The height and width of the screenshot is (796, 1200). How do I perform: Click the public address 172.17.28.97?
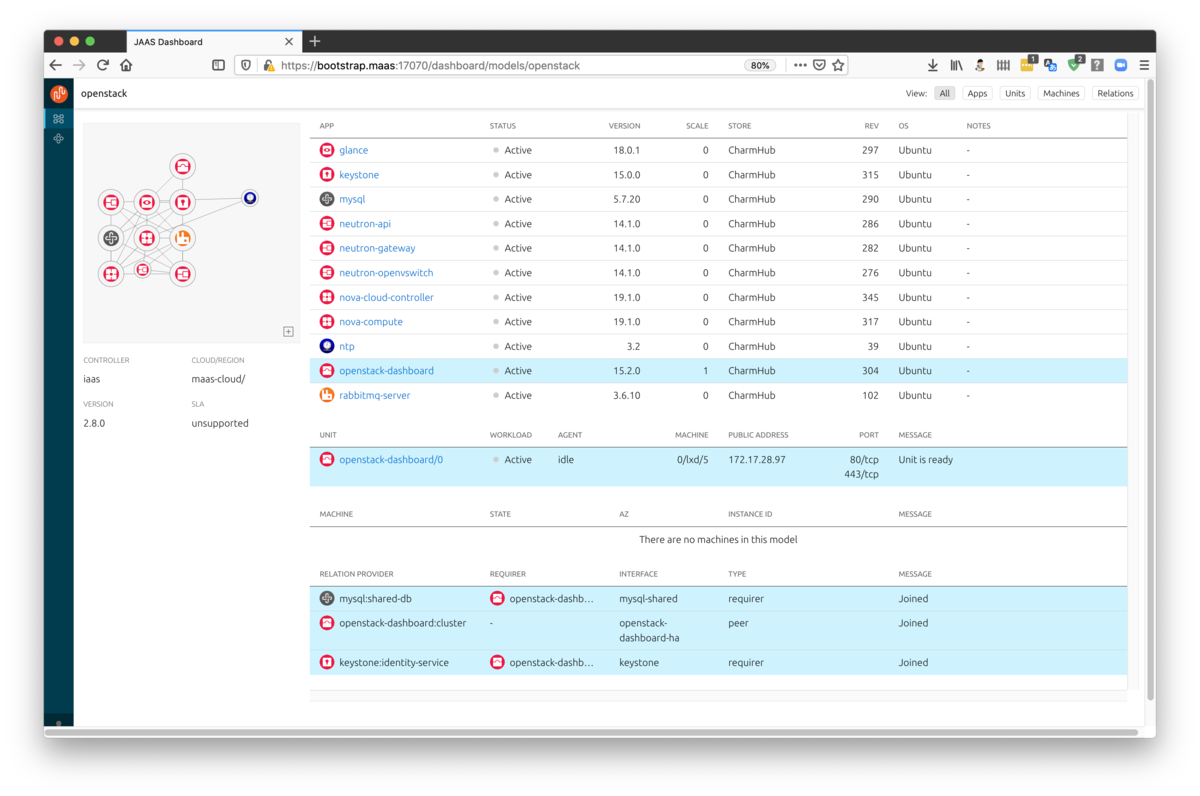[x=756, y=460]
